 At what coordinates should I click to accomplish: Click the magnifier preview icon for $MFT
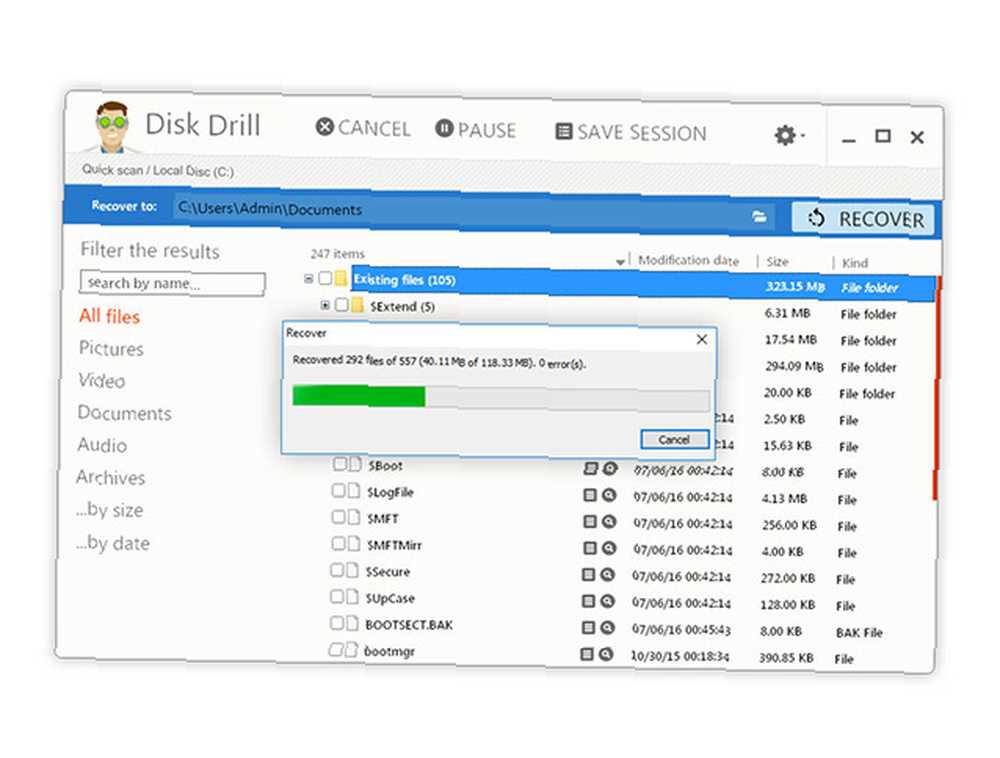(x=609, y=521)
